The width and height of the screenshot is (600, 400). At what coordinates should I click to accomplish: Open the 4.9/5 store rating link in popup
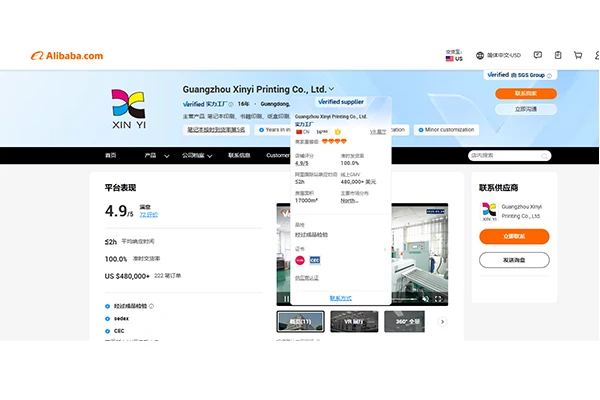pyautogui.click(x=302, y=163)
